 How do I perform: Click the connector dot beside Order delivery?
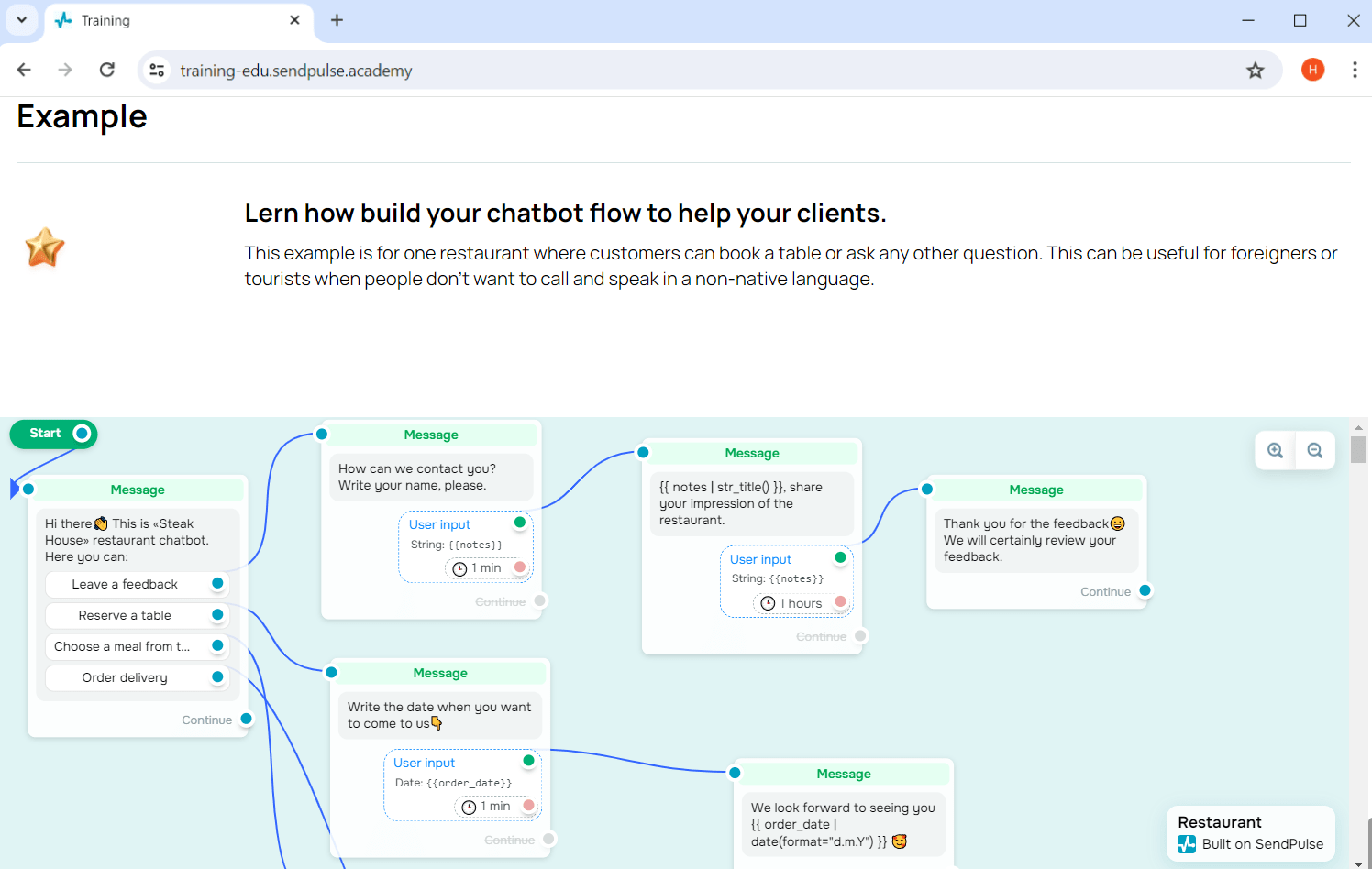pyautogui.click(x=217, y=676)
